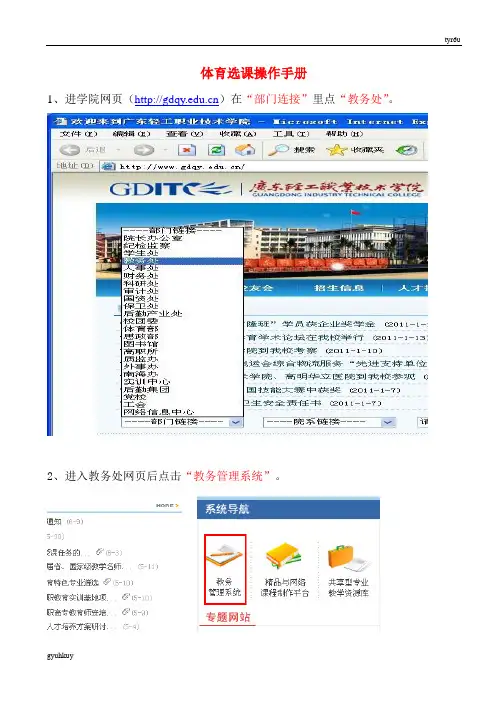This screenshot has width=496, height=702.
Task: Click the 校友会 navigation tab
Action: 259,288
